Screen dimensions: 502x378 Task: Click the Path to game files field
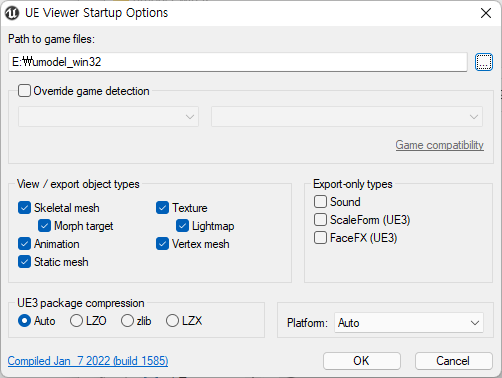(238, 62)
